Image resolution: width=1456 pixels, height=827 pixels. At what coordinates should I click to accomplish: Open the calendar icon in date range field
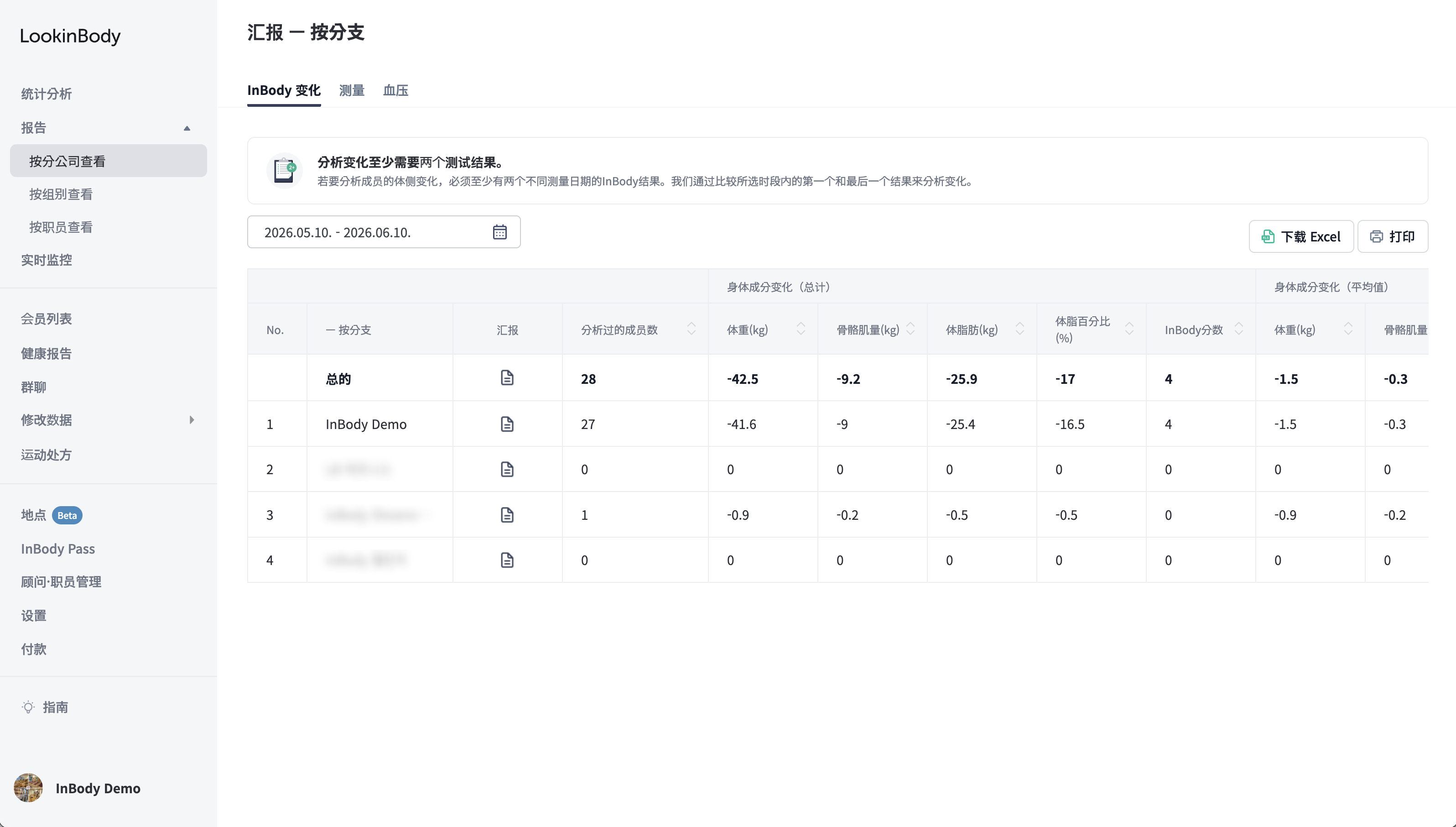pos(499,232)
